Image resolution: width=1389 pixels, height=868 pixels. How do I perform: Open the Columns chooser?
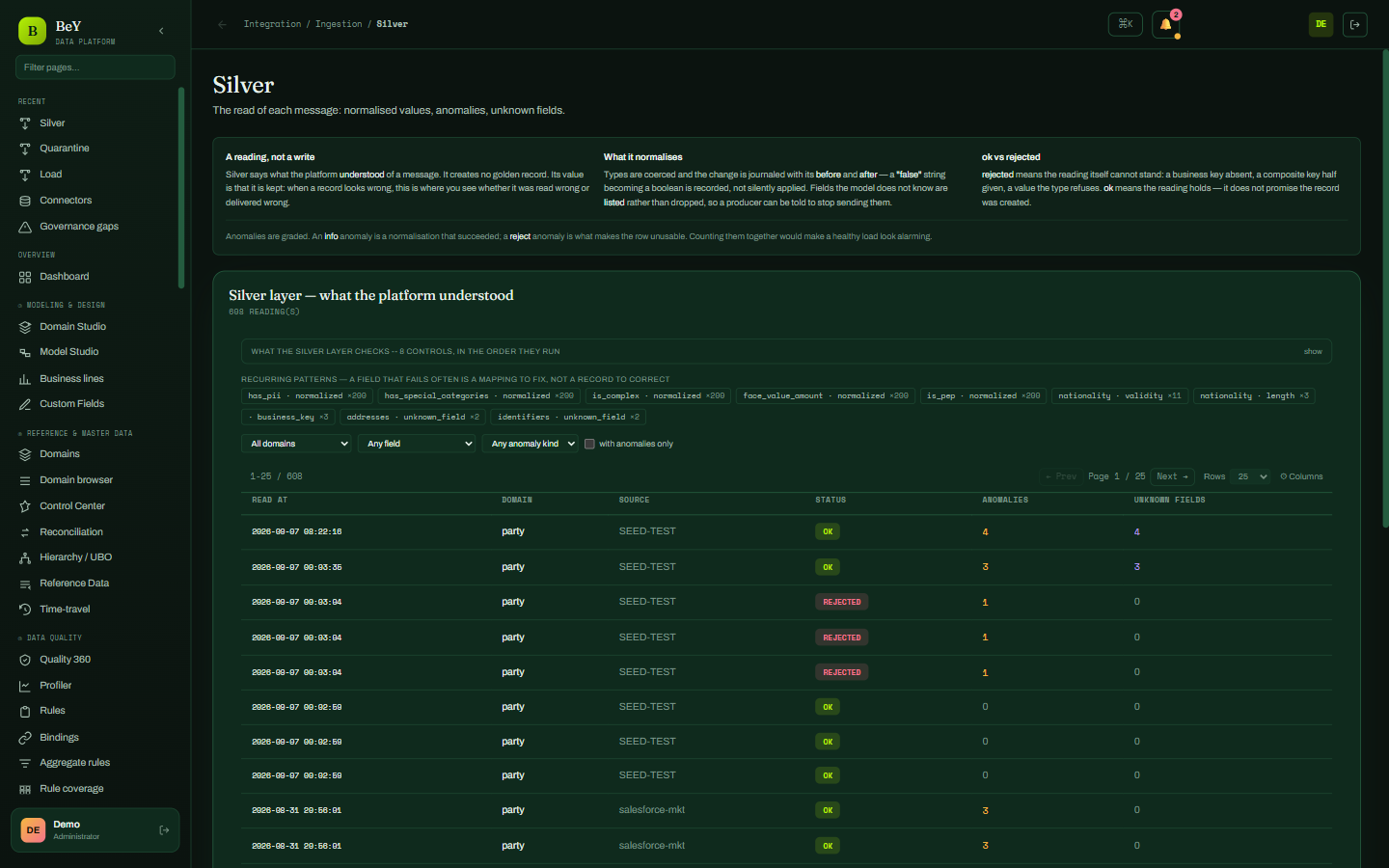(1301, 476)
